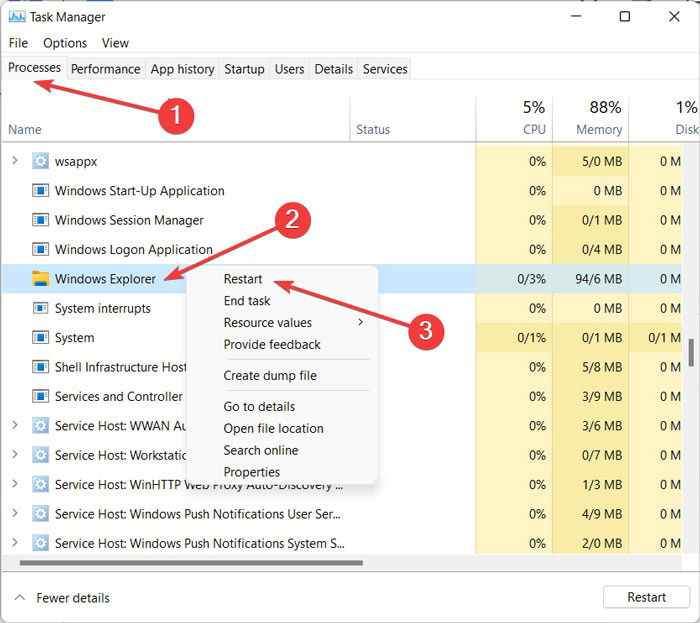Click the Windows Session Manager icon
700x623 pixels.
(40, 220)
